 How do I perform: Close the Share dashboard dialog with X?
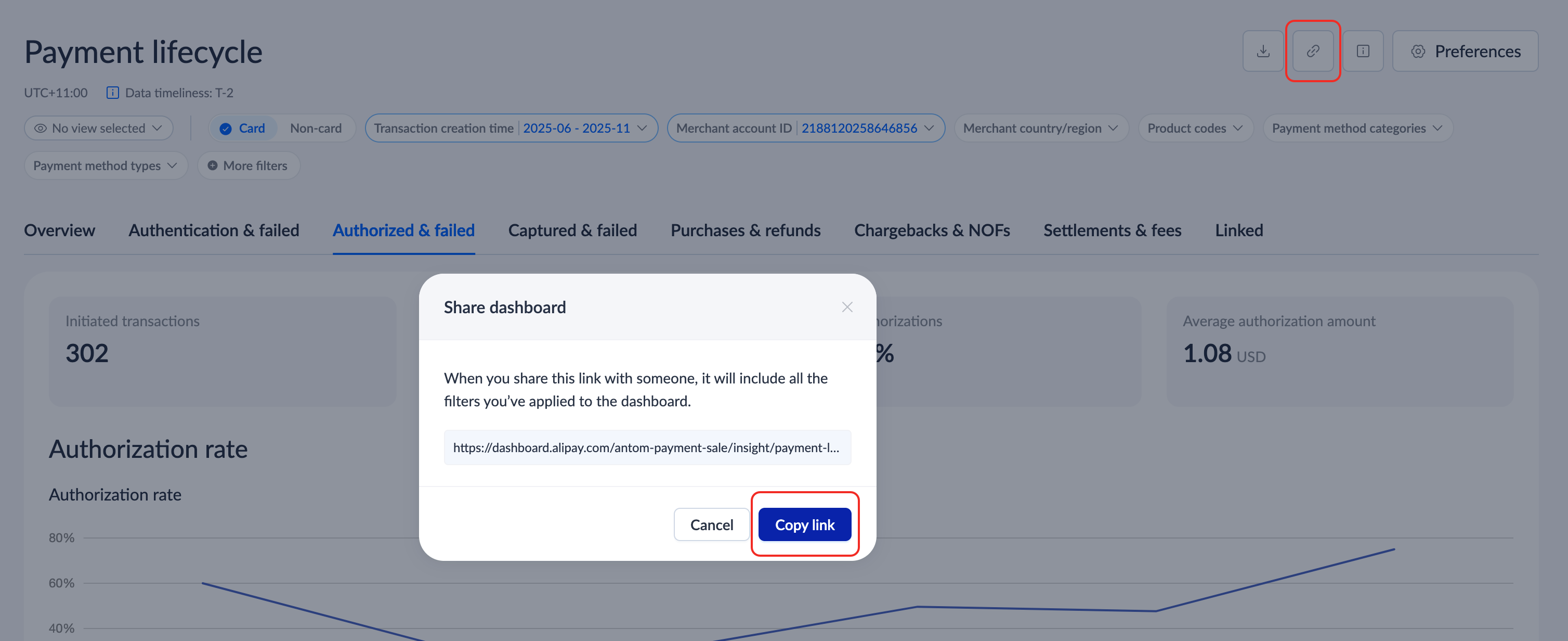click(847, 307)
